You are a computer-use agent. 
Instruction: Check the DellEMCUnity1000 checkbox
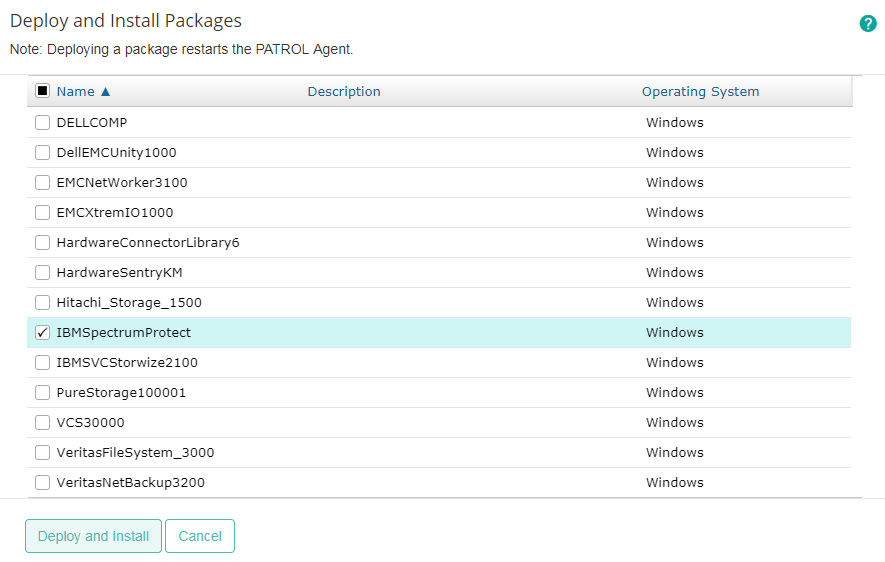[42, 152]
